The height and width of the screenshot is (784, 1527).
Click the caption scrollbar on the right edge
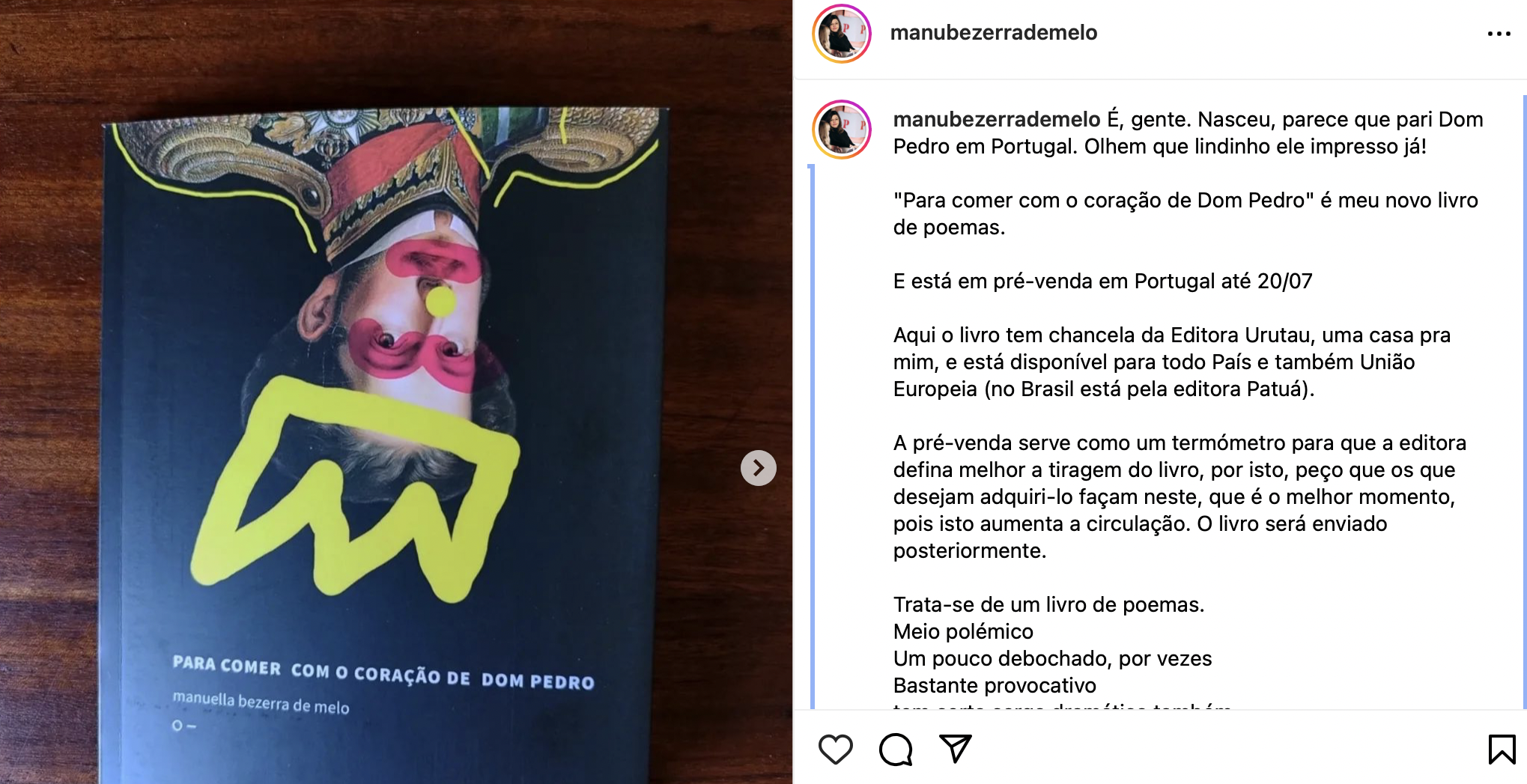pos(1524,401)
